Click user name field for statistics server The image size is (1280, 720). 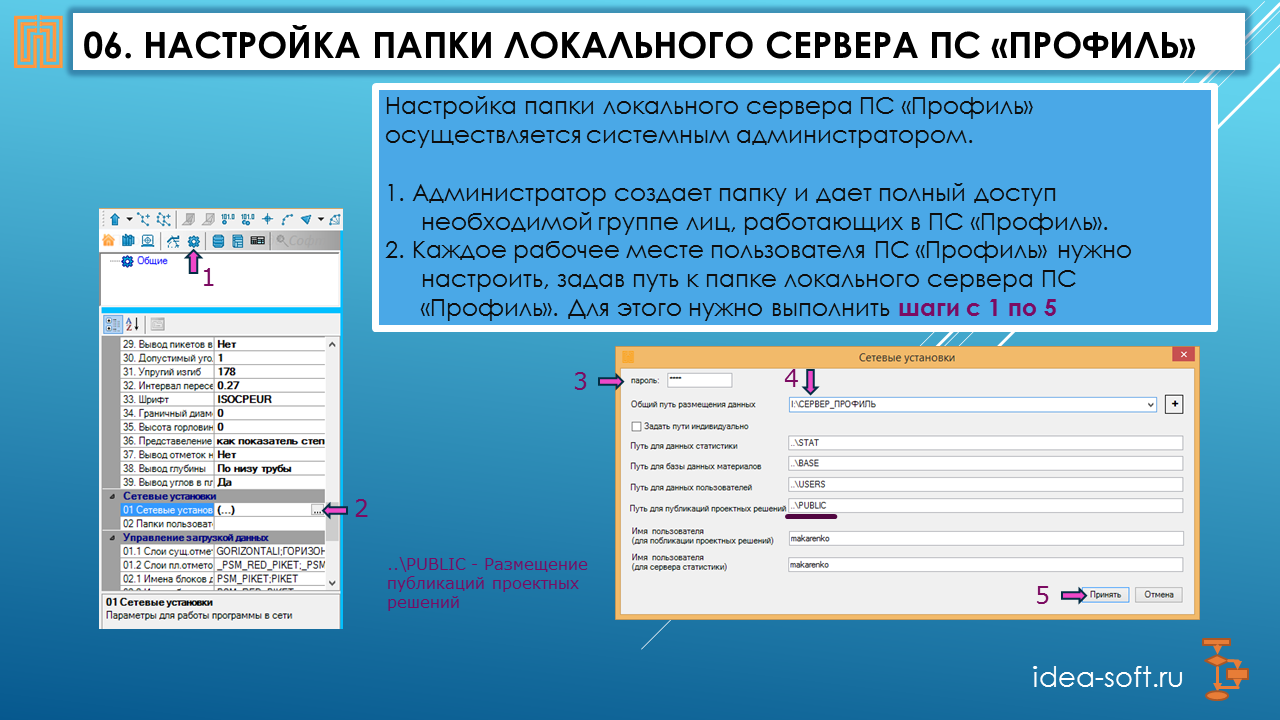point(985,565)
